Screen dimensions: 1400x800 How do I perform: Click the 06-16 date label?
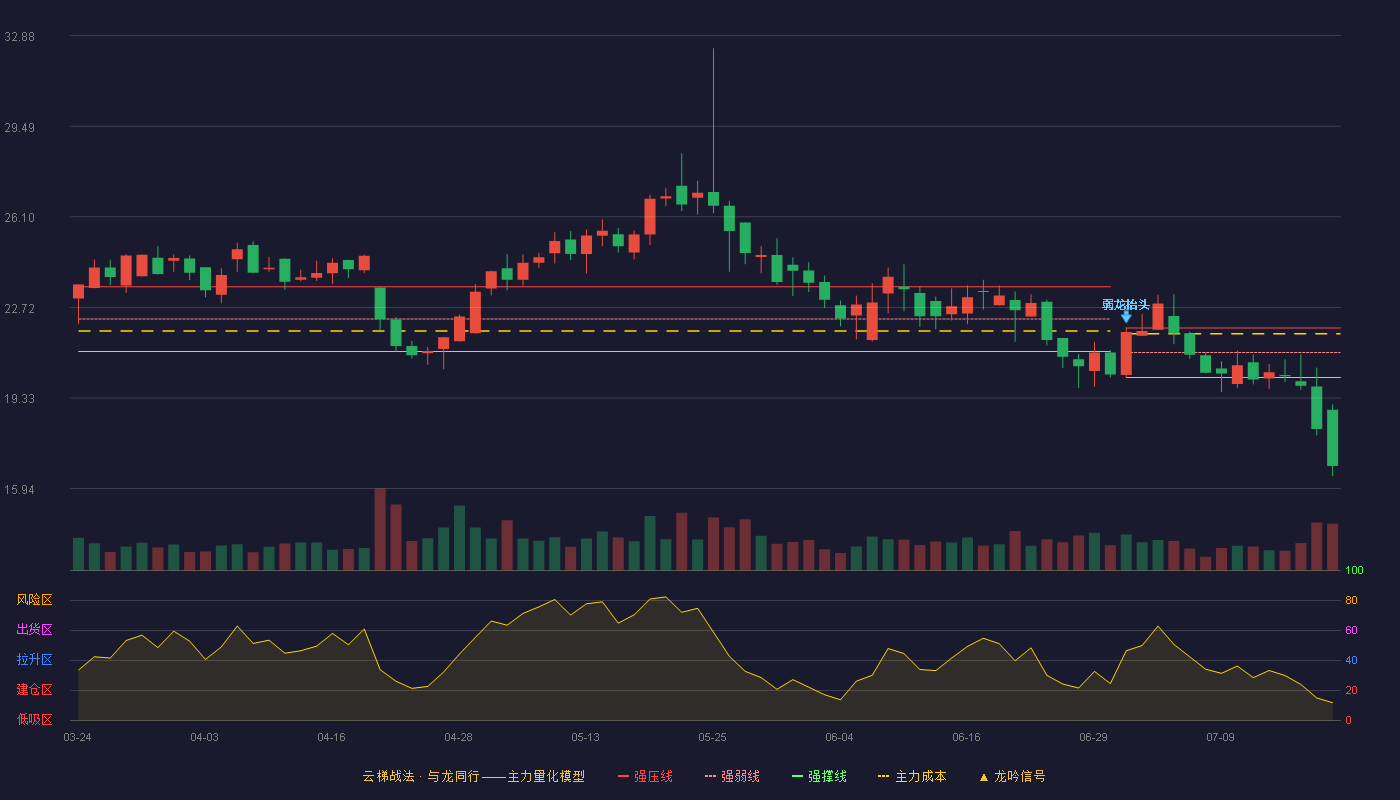pyautogui.click(x=966, y=737)
